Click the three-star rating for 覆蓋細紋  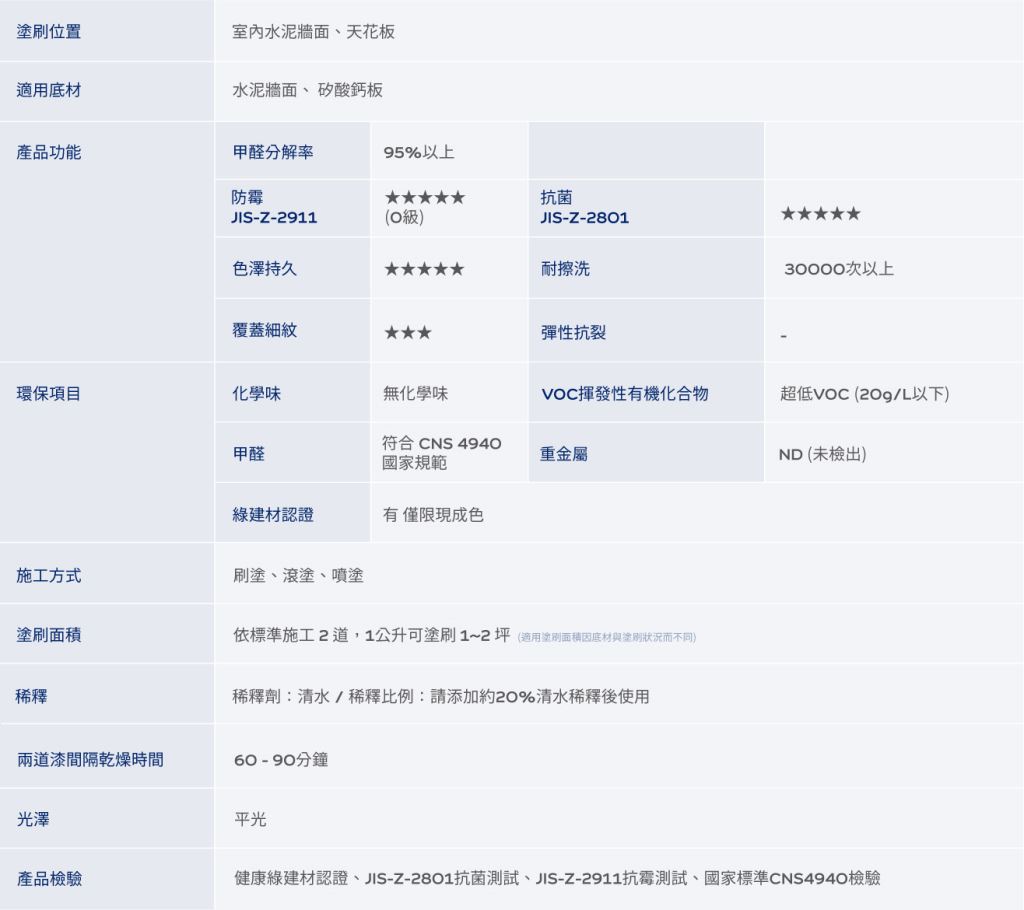(408, 333)
